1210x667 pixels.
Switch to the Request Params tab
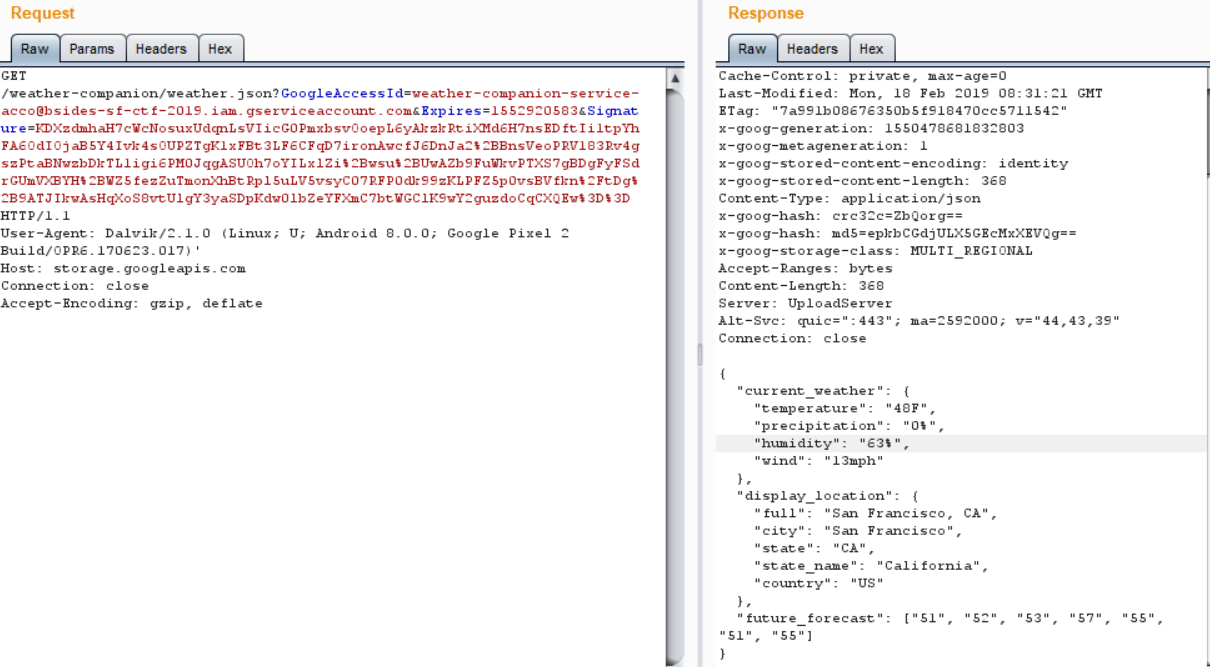click(91, 49)
